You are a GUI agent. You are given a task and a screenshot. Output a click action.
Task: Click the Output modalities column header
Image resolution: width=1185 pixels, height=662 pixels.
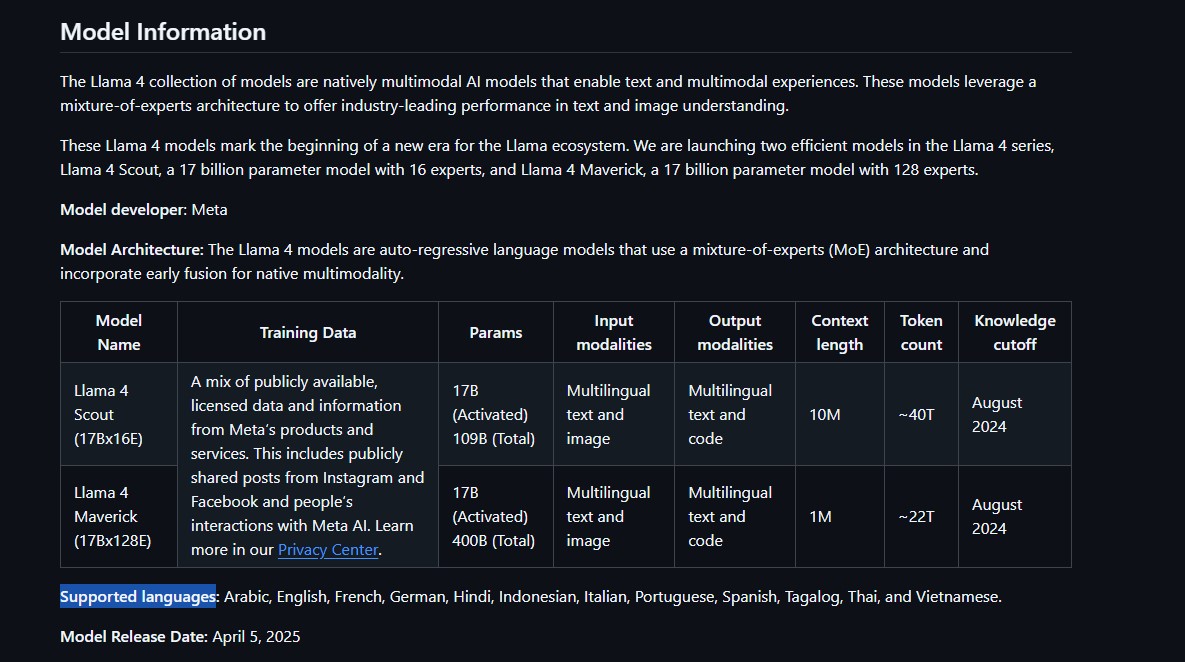pos(735,333)
